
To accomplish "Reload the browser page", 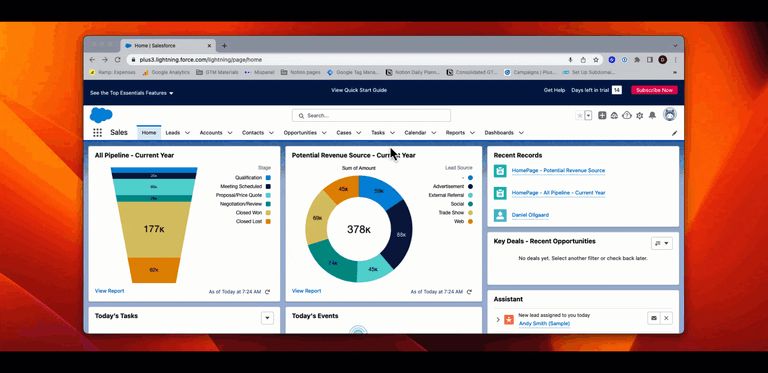I will click(118, 60).
